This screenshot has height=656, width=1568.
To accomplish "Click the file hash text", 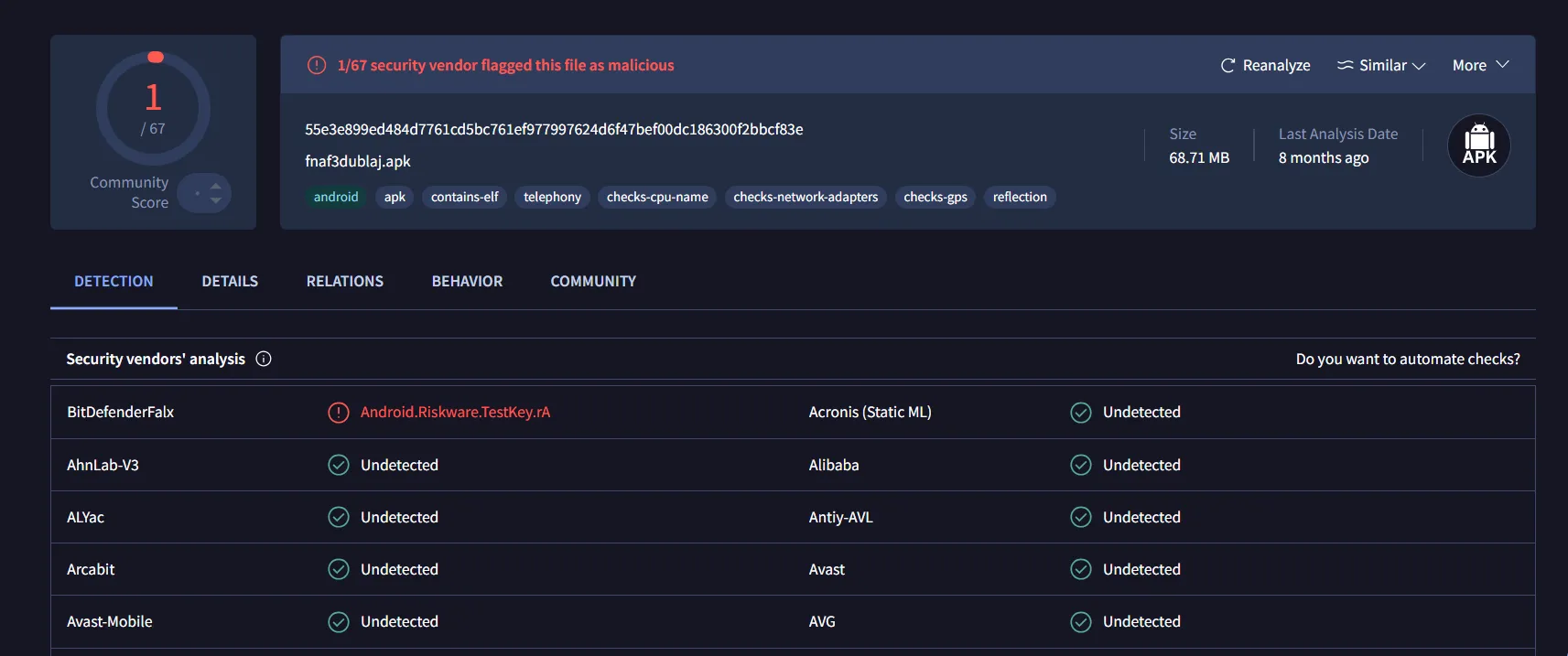I will click(x=554, y=130).
